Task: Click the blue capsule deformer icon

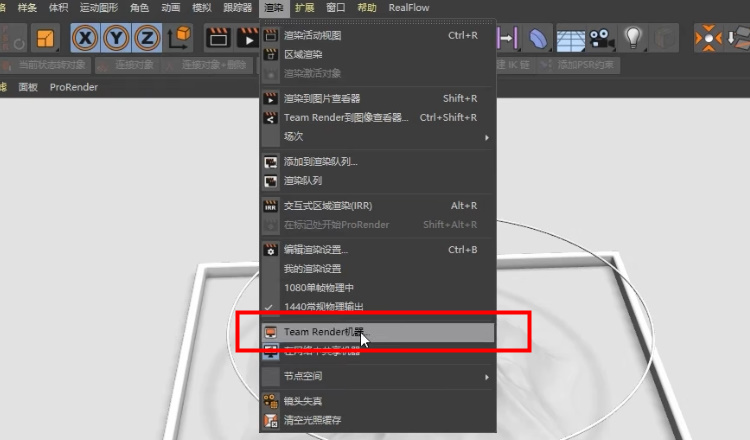Action: click(538, 38)
